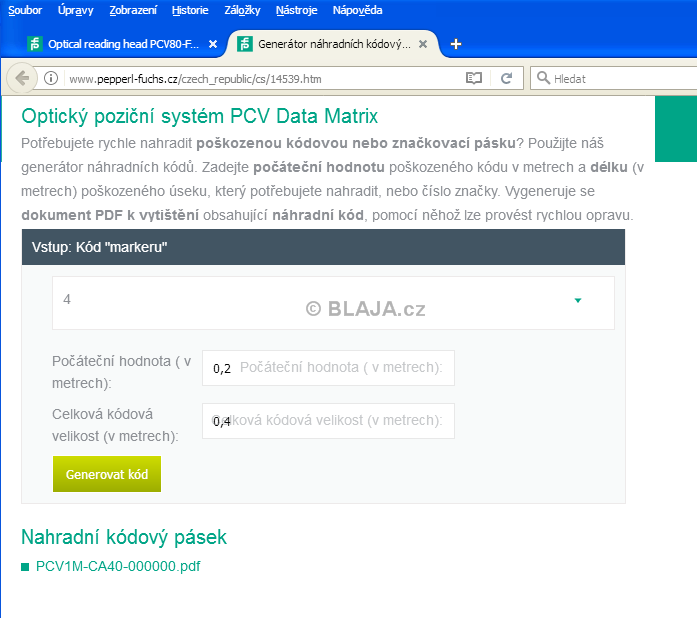Open the Soubor menu
This screenshot has width=697, height=618.
pyautogui.click(x=25, y=10)
